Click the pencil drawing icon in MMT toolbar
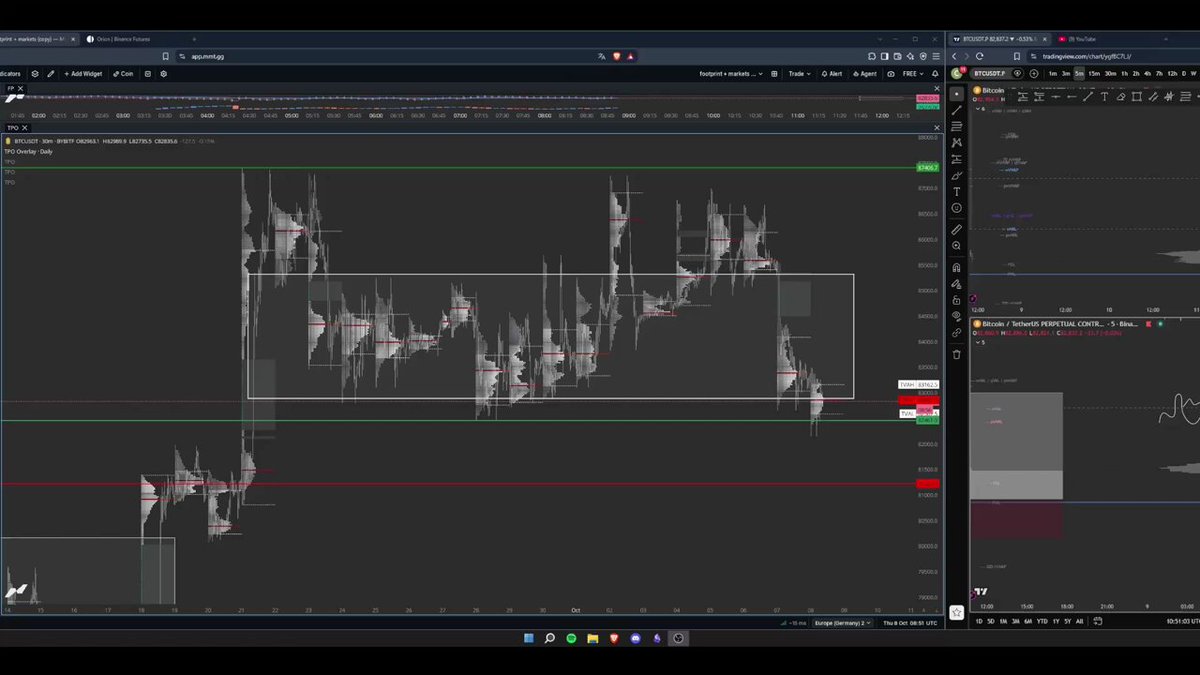The image size is (1200, 675). pos(51,73)
